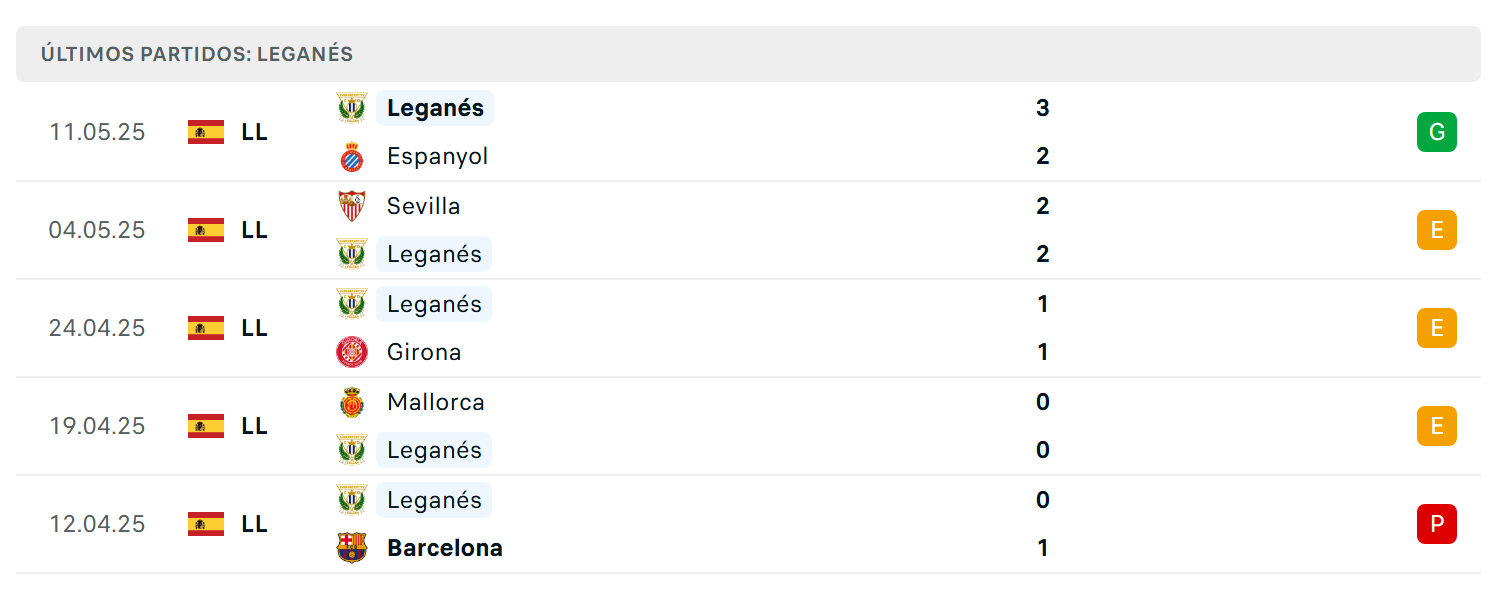Click the E badge for Sevilla match
This screenshot has height=592, width=1496.
pos(1437,230)
